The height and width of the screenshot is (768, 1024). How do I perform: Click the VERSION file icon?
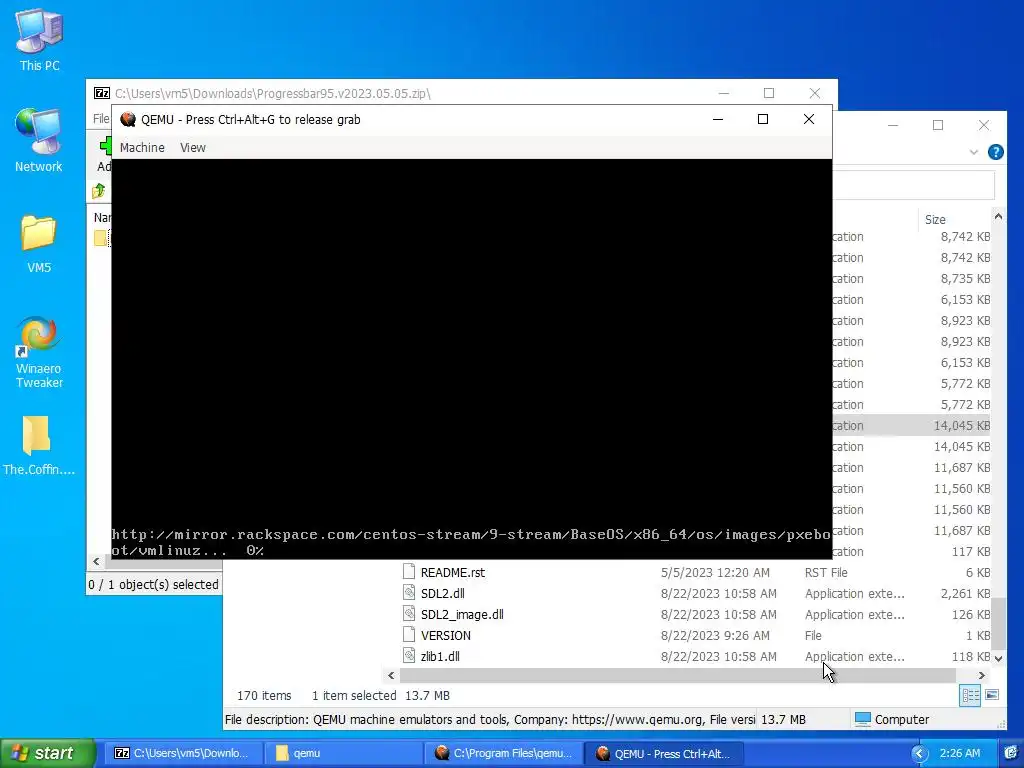[x=409, y=635]
